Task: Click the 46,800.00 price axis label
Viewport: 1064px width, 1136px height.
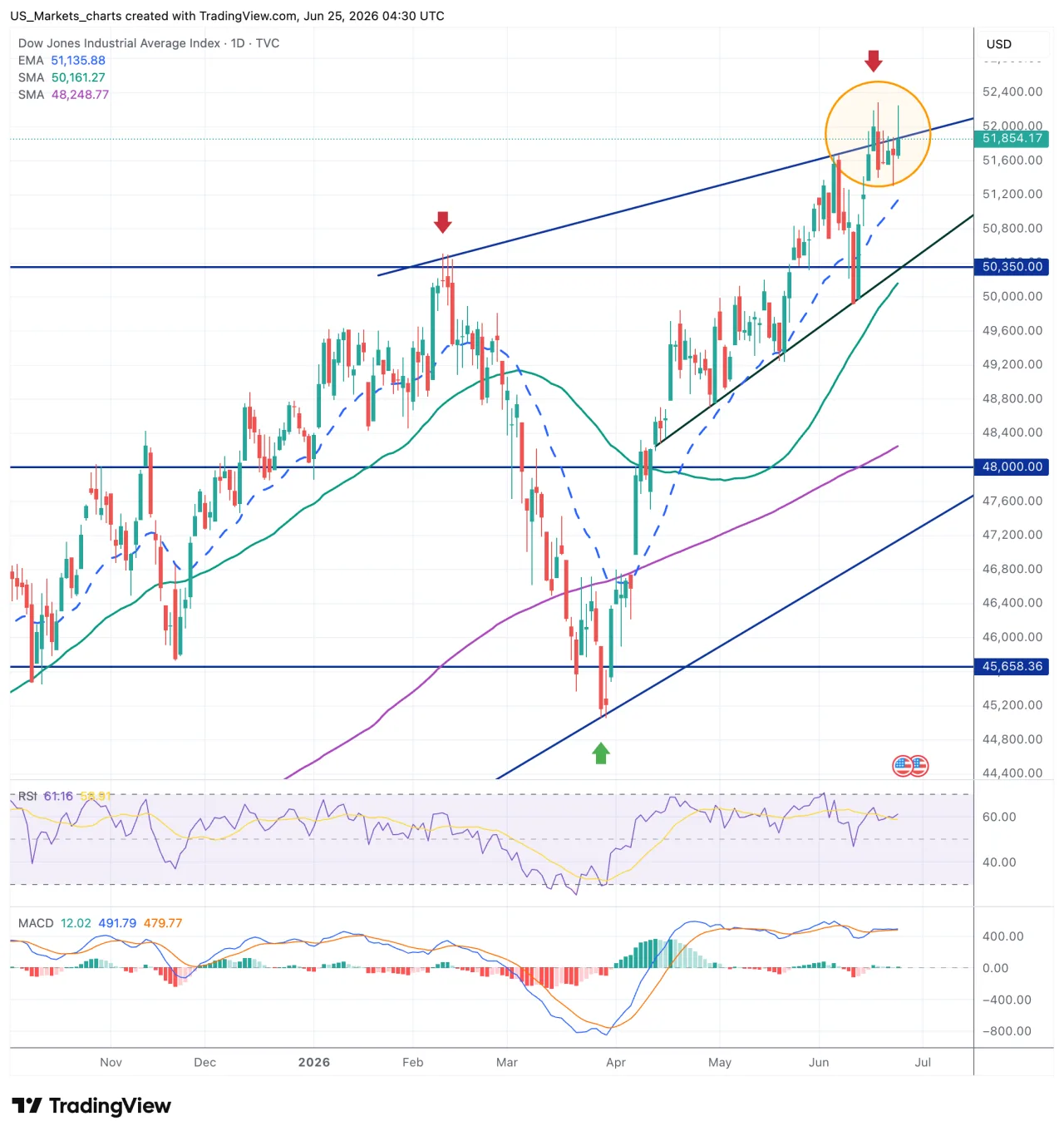Action: click(1012, 569)
